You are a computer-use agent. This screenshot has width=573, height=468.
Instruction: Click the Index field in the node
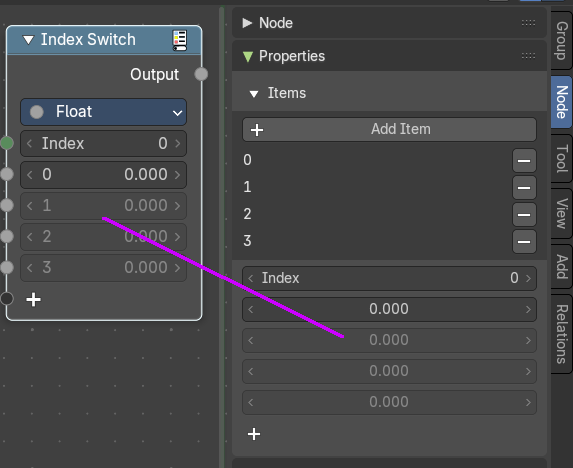[x=103, y=143]
